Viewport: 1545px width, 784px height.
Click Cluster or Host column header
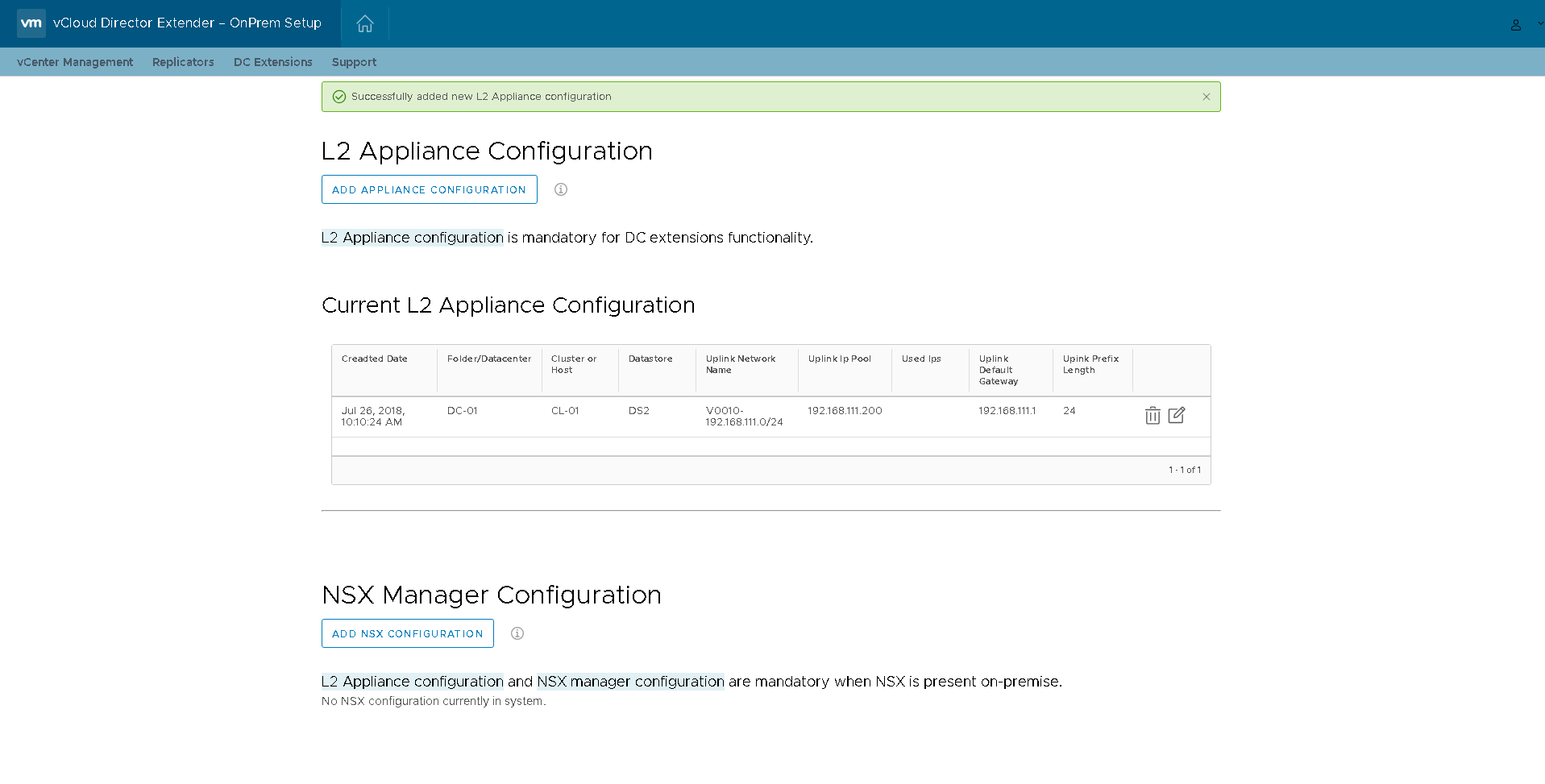(574, 364)
